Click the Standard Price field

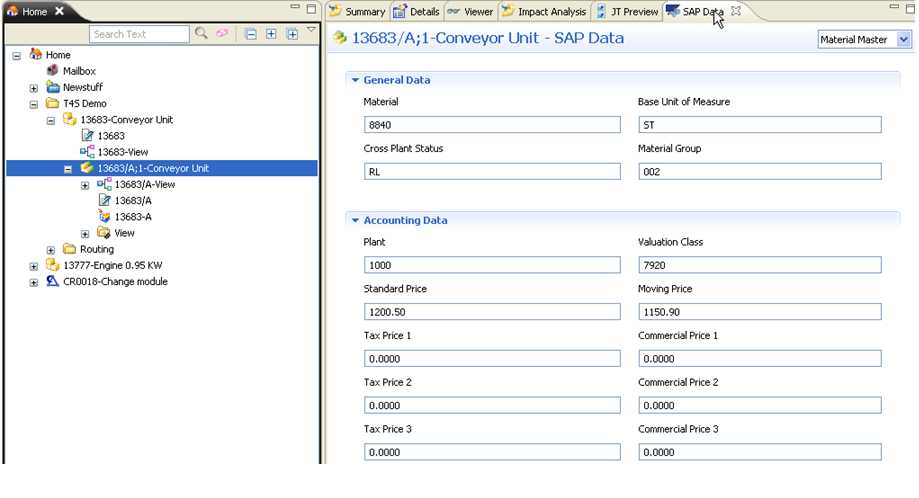492,312
